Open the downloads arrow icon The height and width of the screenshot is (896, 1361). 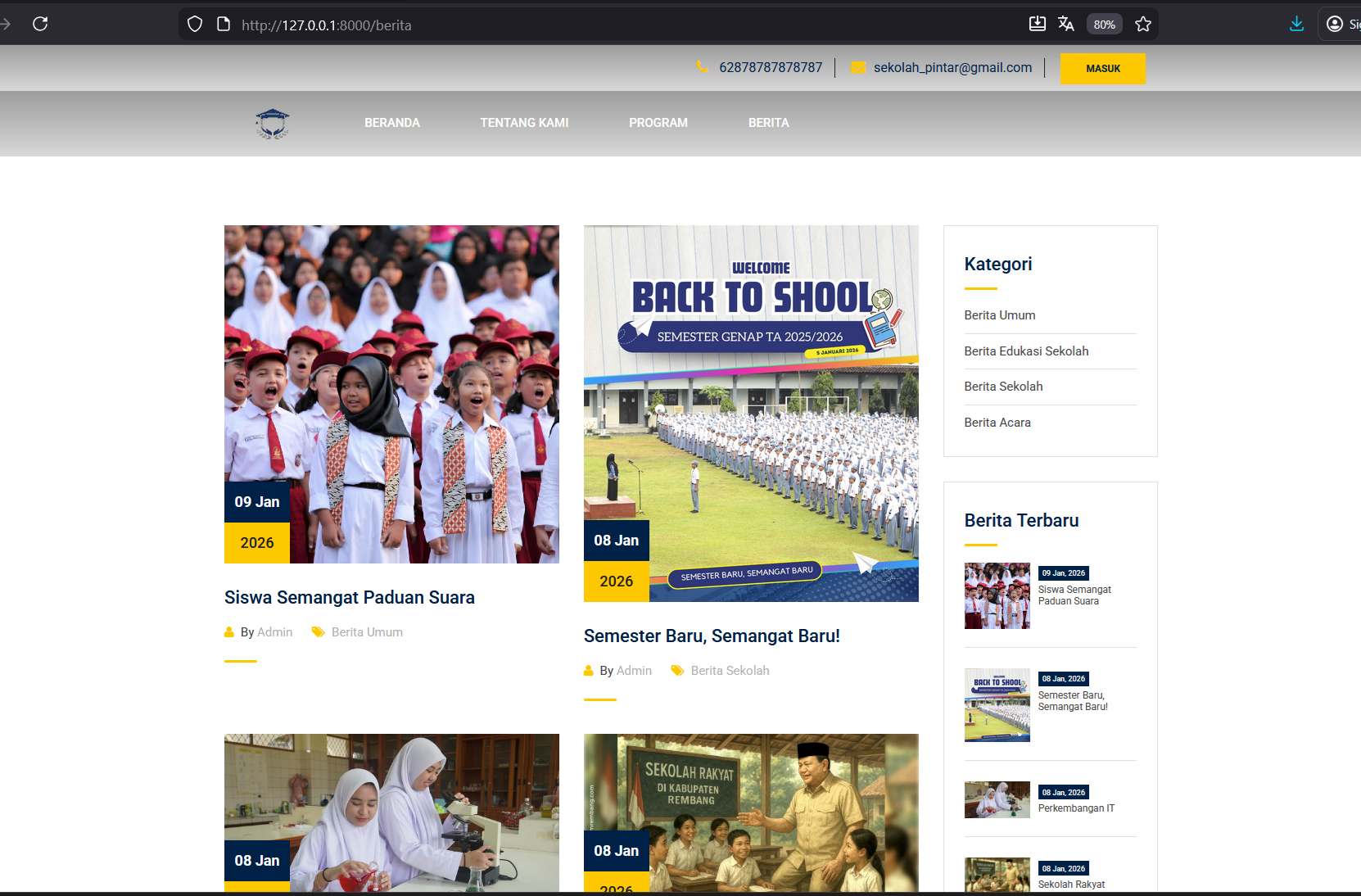(x=1296, y=24)
